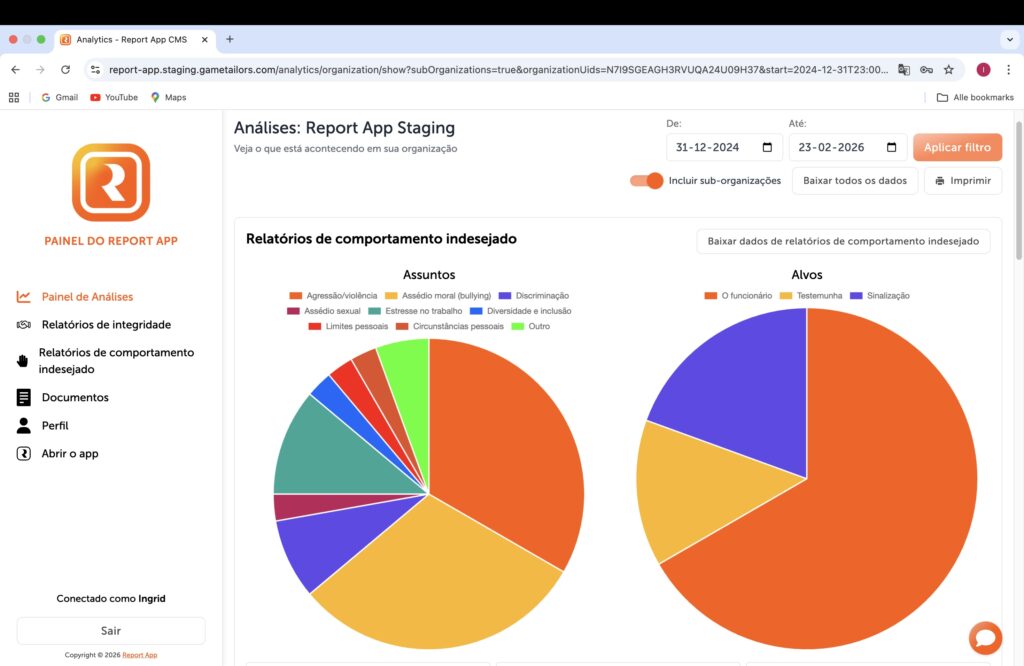Toggle Sinalização legend entry
The width and height of the screenshot is (1024, 666).
pos(880,296)
